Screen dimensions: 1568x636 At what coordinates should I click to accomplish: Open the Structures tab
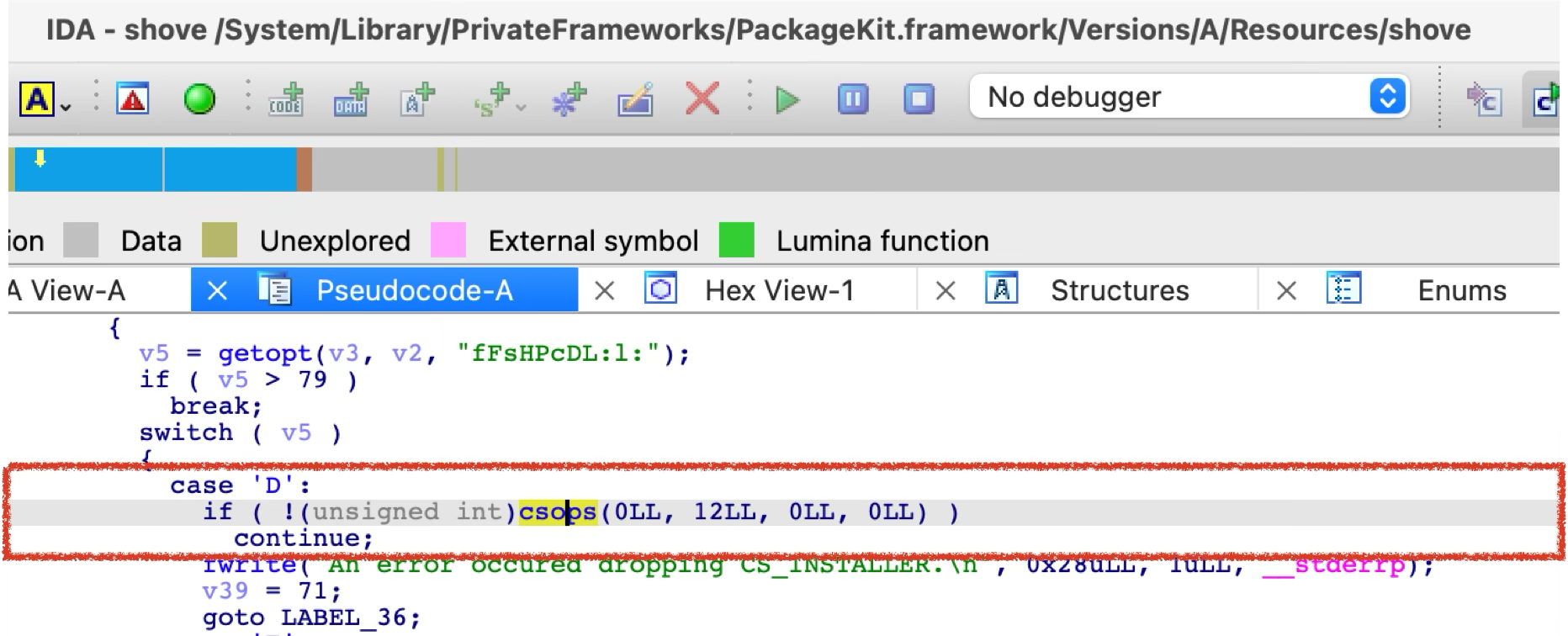pyautogui.click(x=1120, y=290)
